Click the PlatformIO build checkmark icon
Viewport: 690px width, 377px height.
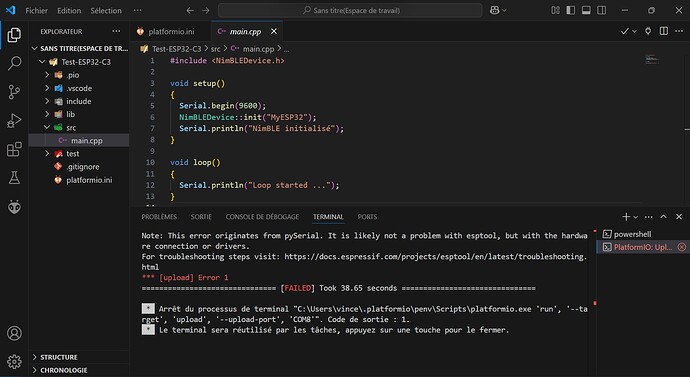pos(624,31)
